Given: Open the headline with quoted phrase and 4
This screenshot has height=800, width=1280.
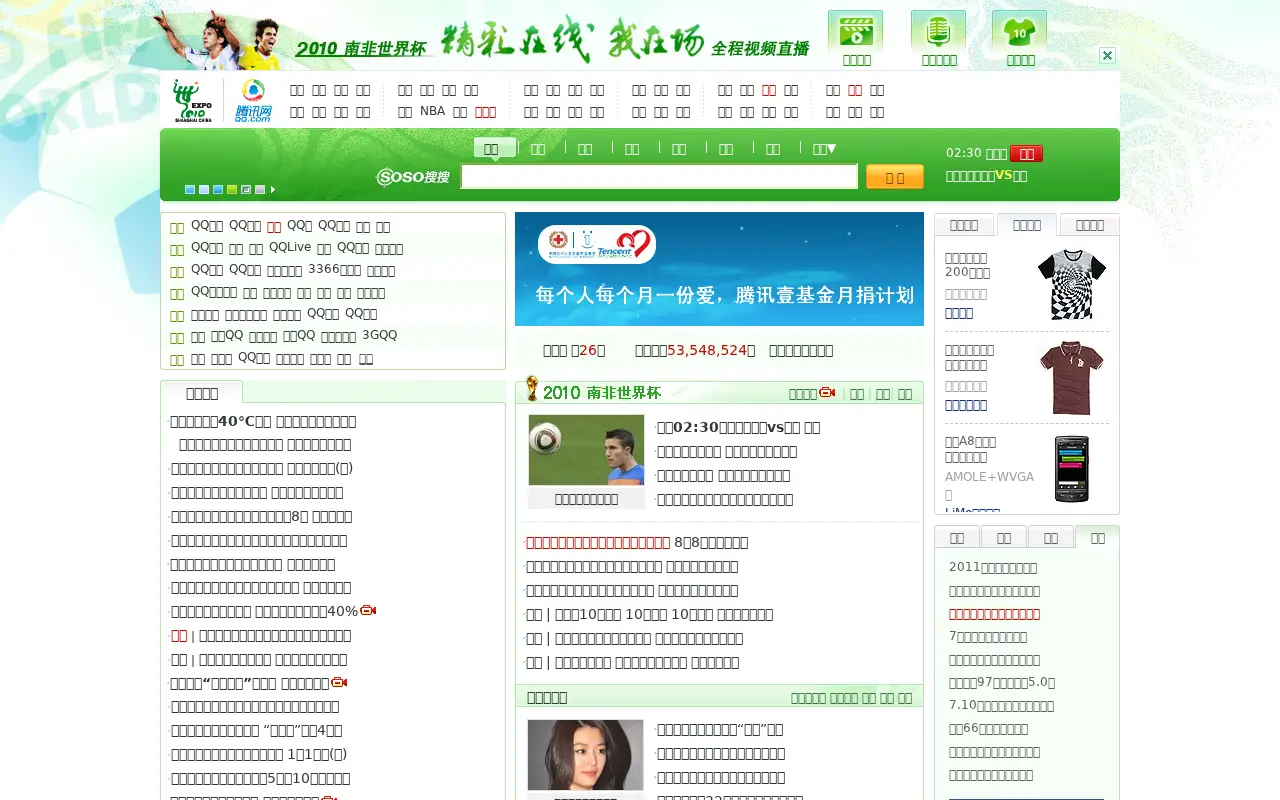Looking at the screenshot, I should pyautogui.click(x=257, y=730).
